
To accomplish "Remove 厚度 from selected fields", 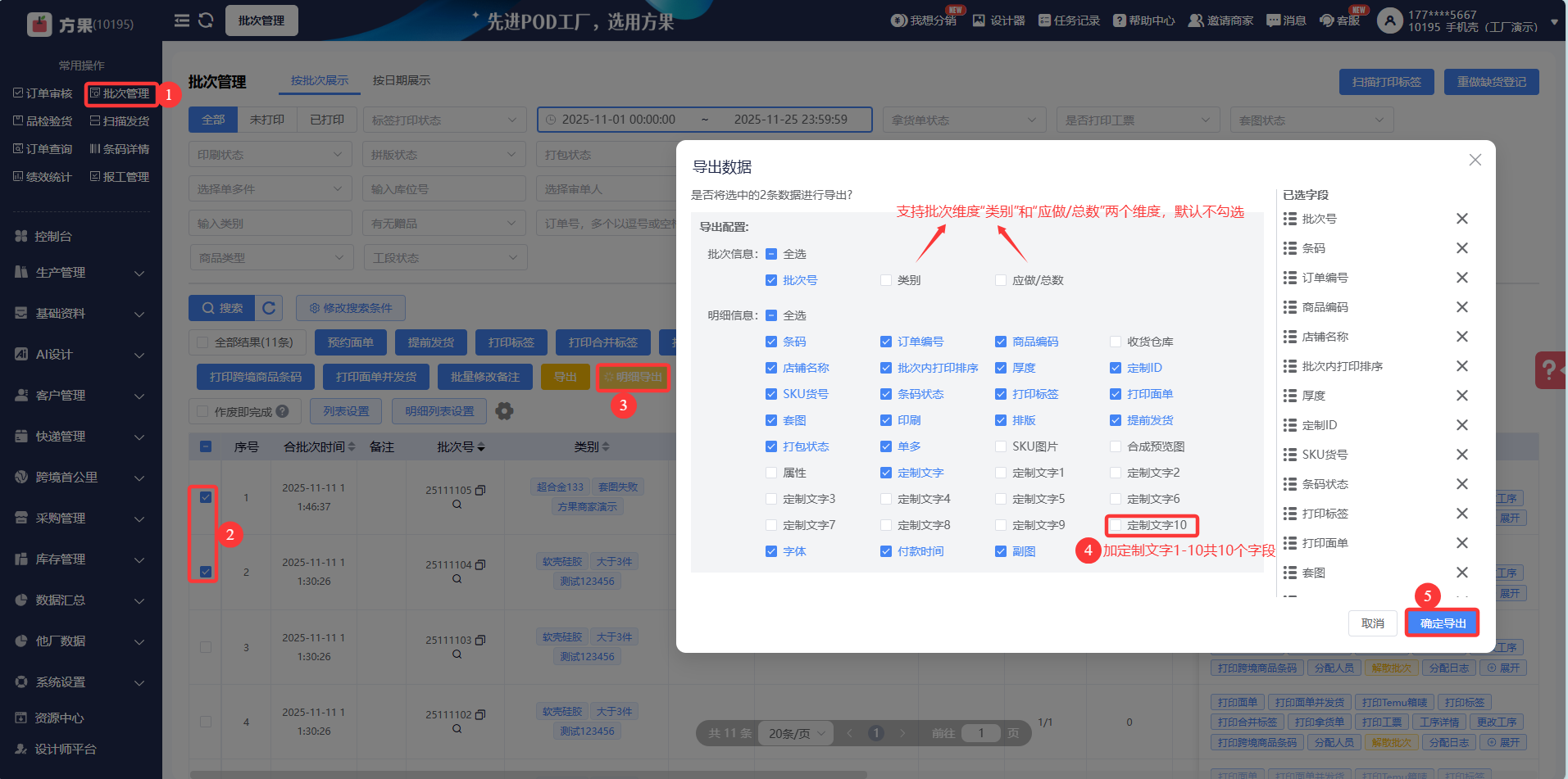I will click(x=1461, y=396).
